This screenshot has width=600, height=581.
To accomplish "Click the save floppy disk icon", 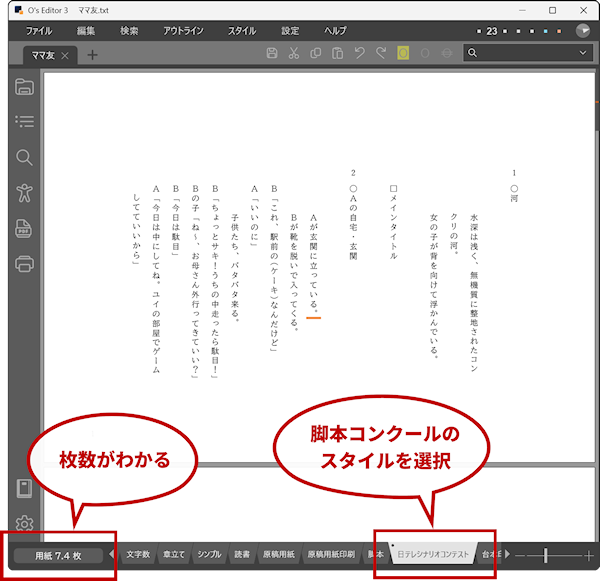I will click(272, 54).
